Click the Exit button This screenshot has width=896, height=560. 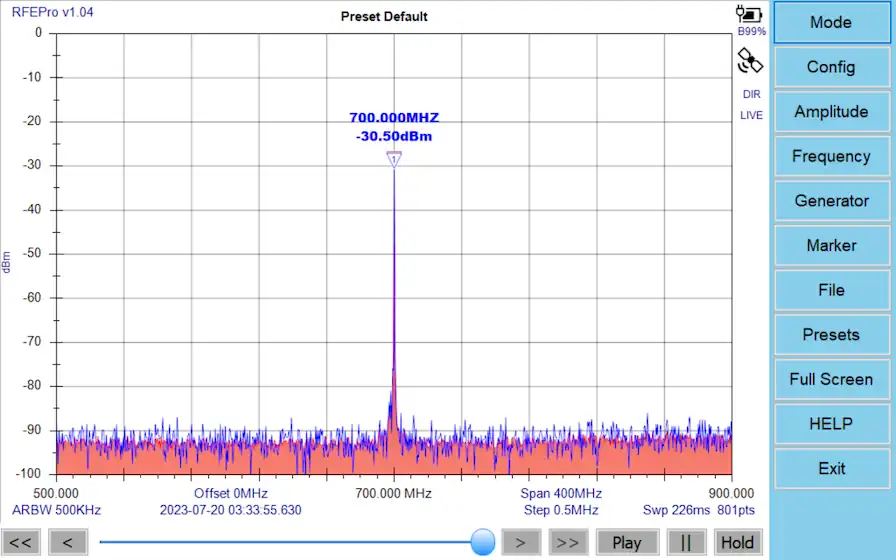pyautogui.click(x=831, y=468)
